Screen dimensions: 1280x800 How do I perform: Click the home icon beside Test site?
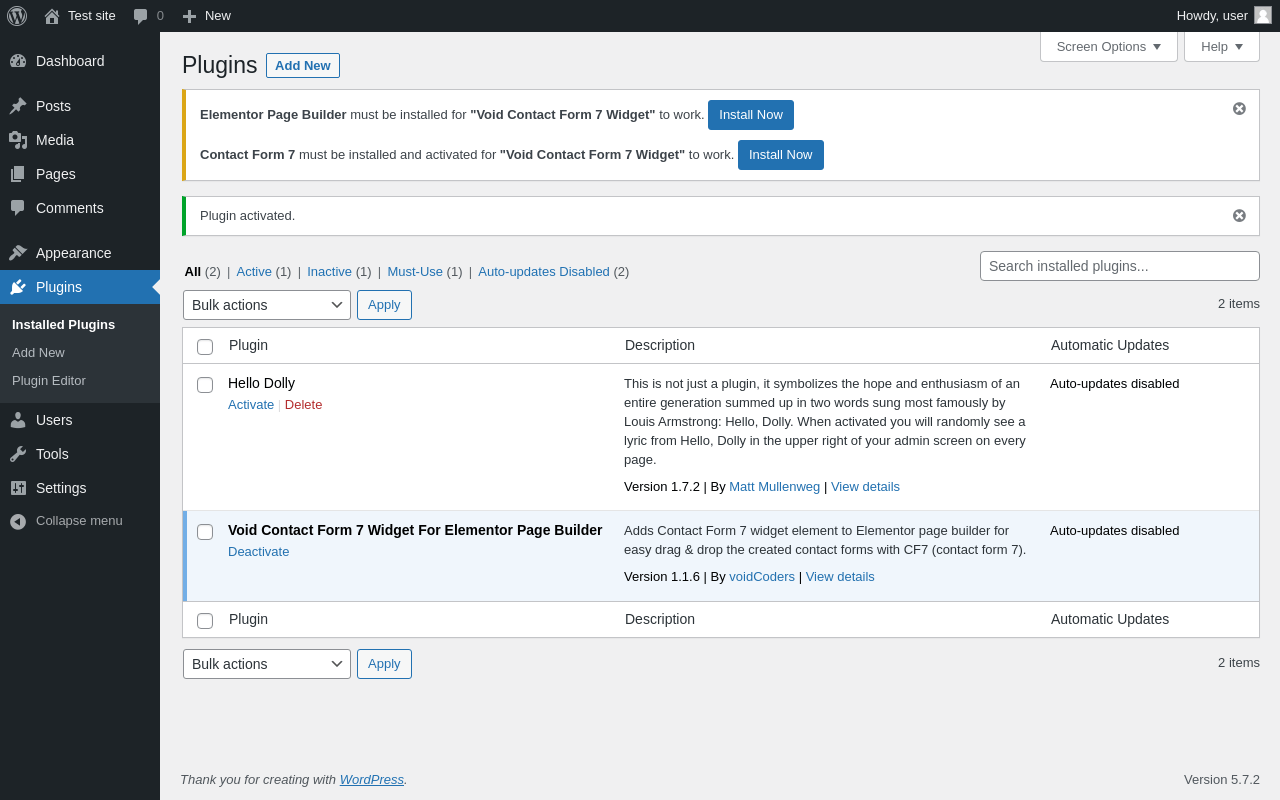click(52, 16)
